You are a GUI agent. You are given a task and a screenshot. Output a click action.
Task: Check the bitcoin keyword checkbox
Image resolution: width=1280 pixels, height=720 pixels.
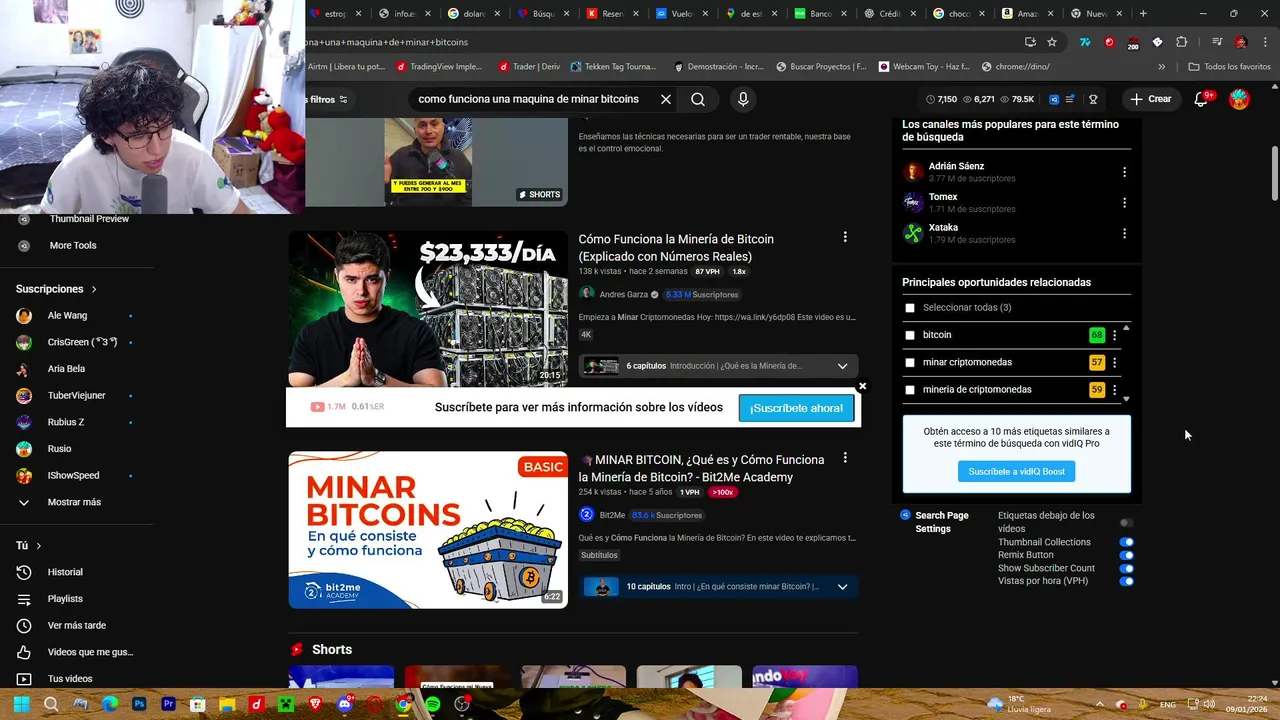tap(910, 335)
